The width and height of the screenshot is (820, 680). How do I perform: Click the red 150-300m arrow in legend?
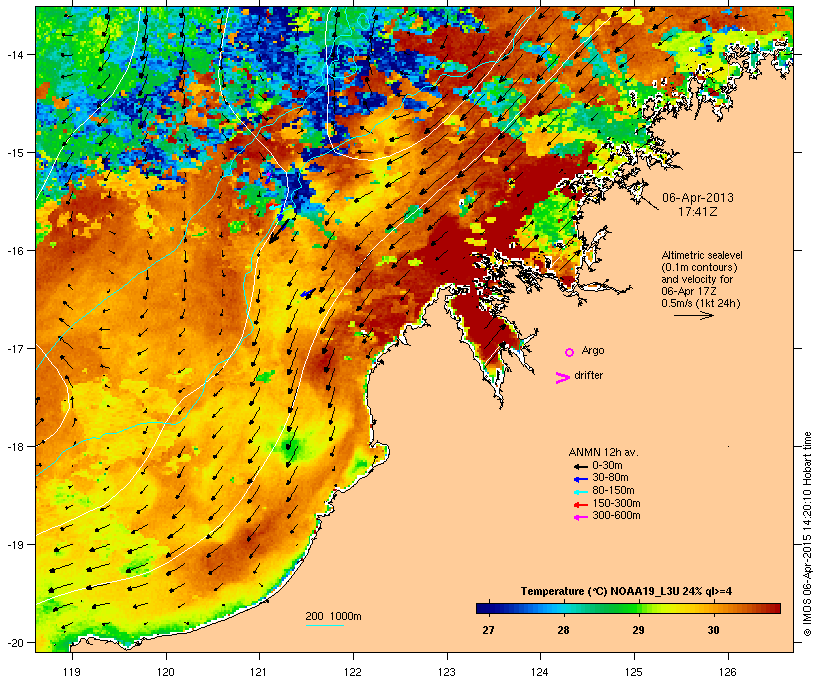point(580,504)
